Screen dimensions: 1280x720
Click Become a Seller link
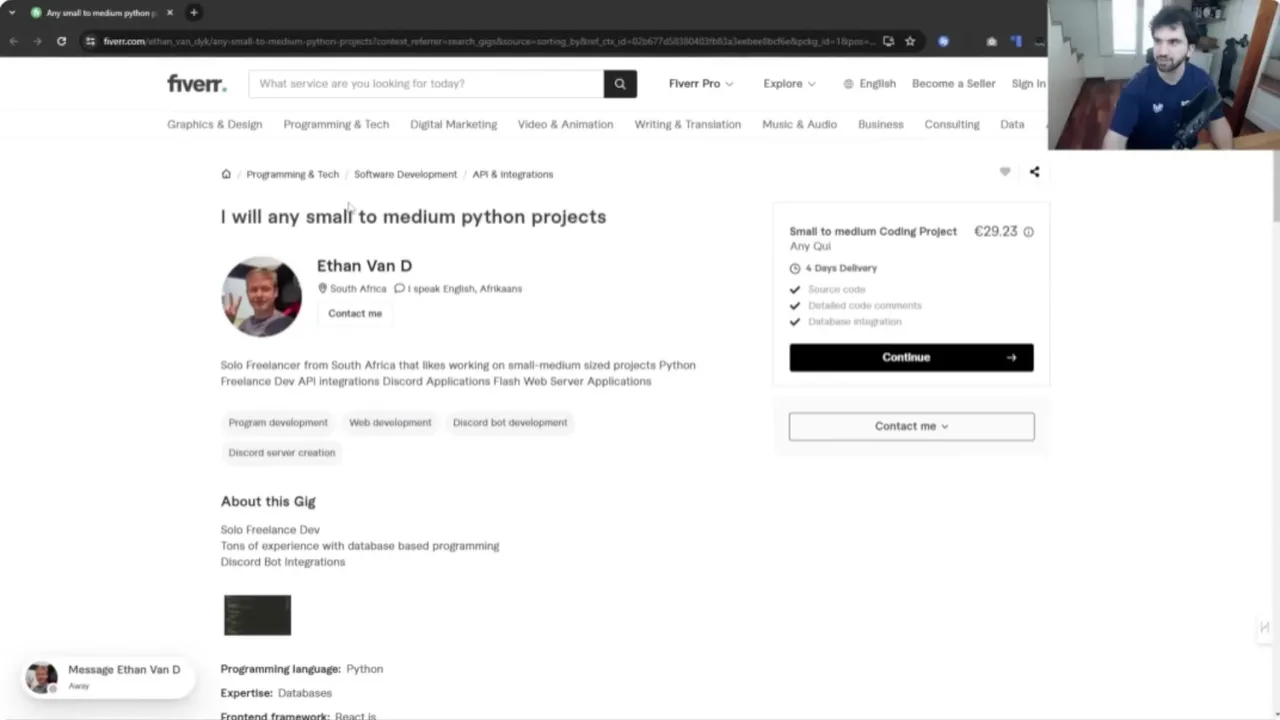953,84
